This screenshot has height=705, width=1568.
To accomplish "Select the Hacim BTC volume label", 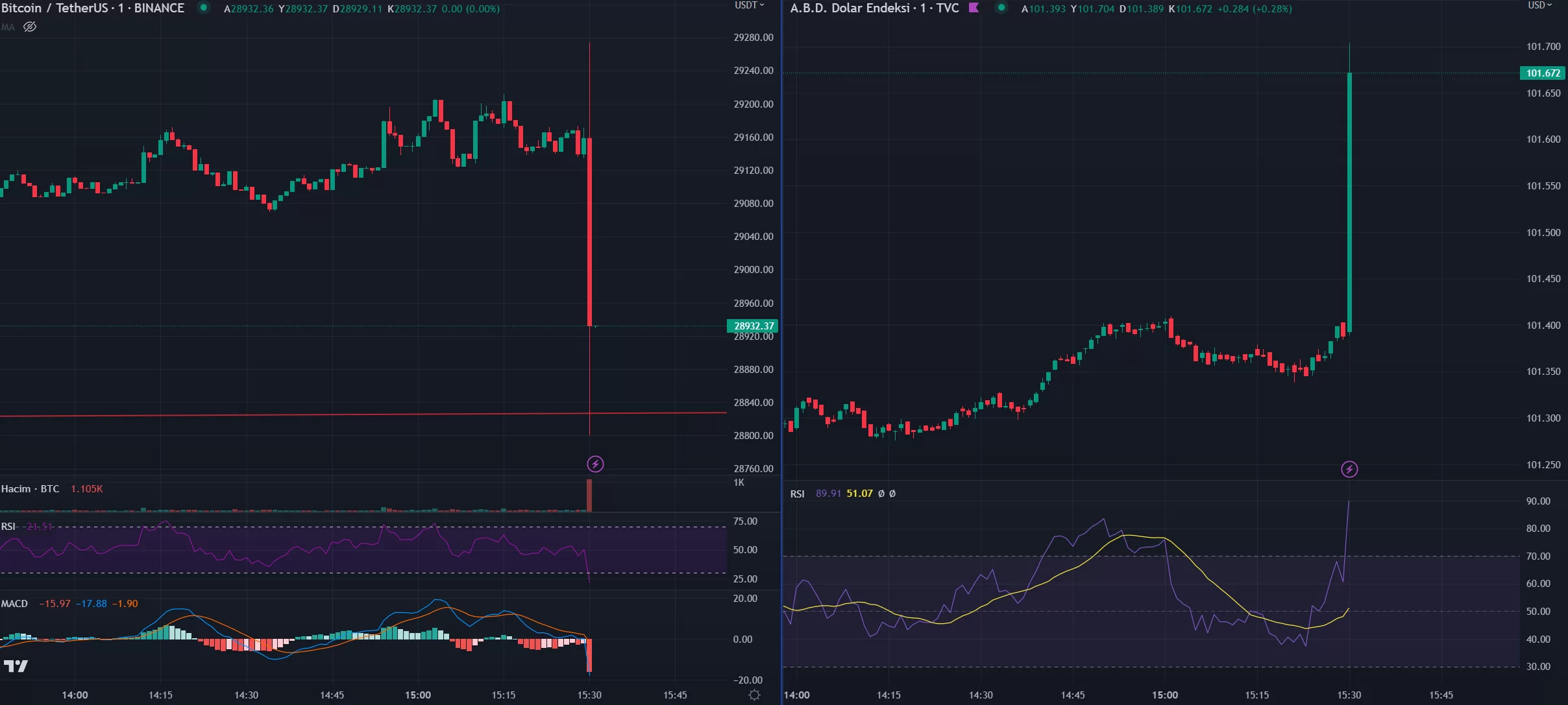I will 30,488.
